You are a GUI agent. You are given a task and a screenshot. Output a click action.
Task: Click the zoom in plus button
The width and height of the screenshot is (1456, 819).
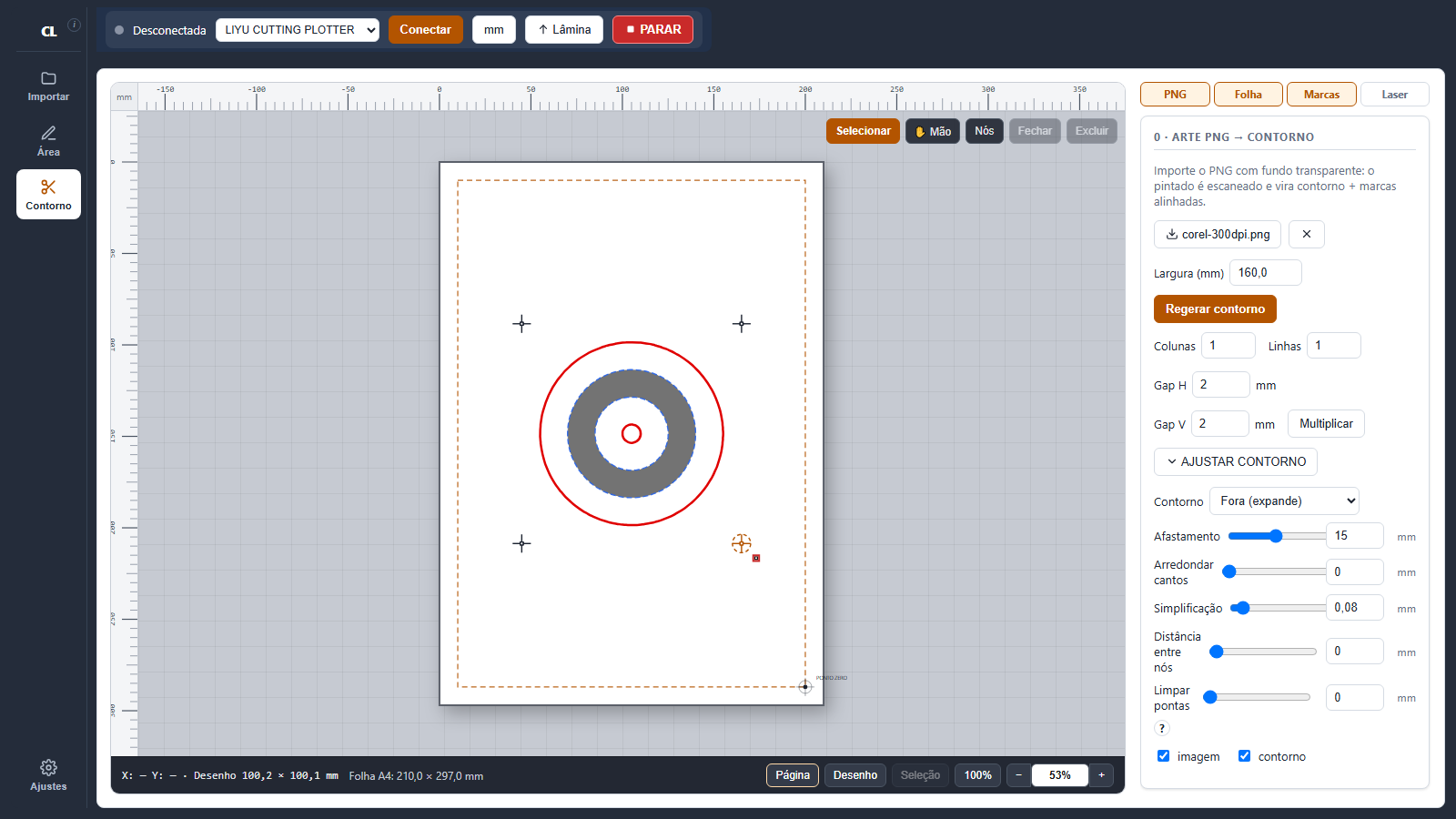coord(1101,775)
